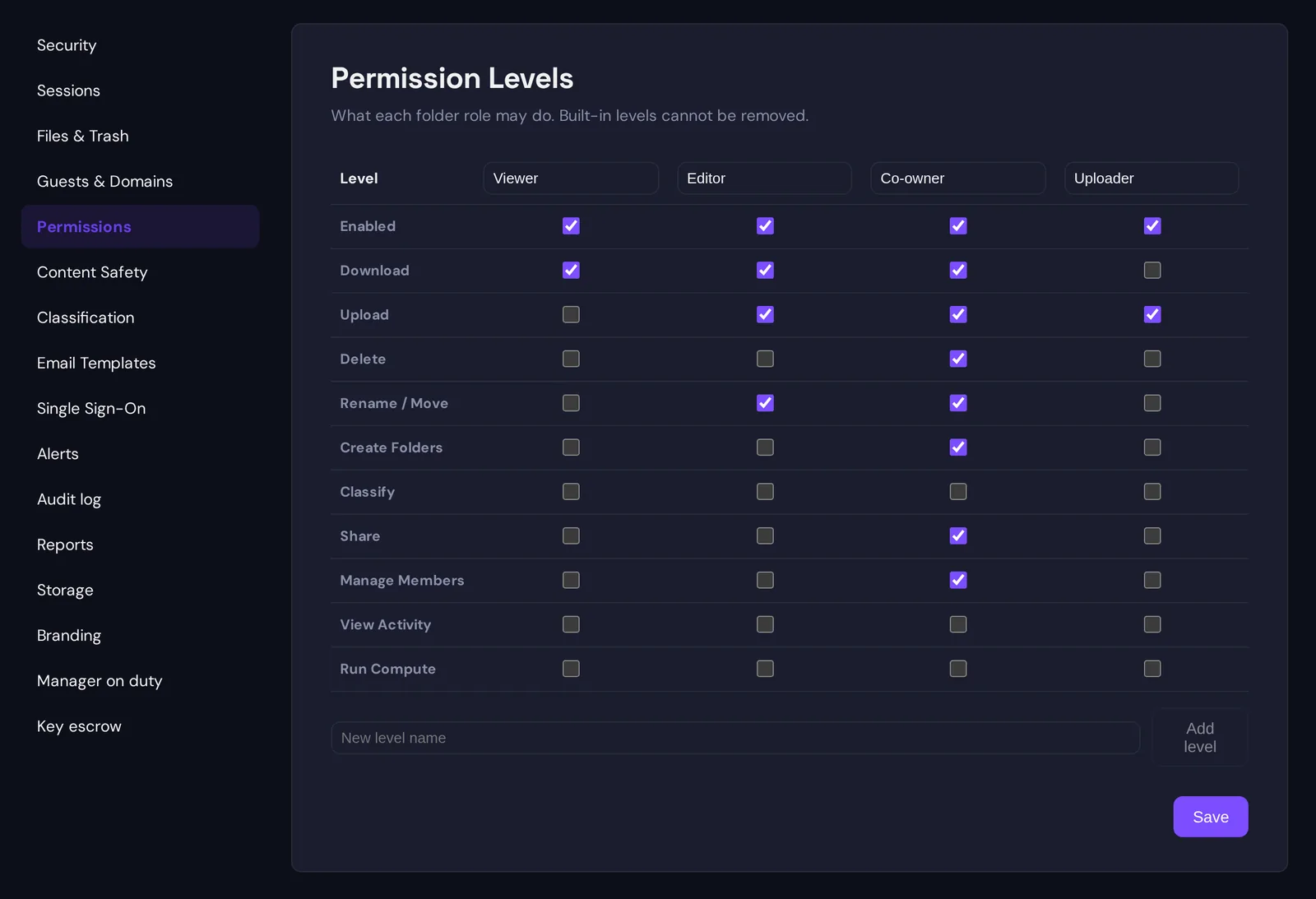Uncheck Download for Viewer
This screenshot has height=899, width=1316.
tap(571, 271)
